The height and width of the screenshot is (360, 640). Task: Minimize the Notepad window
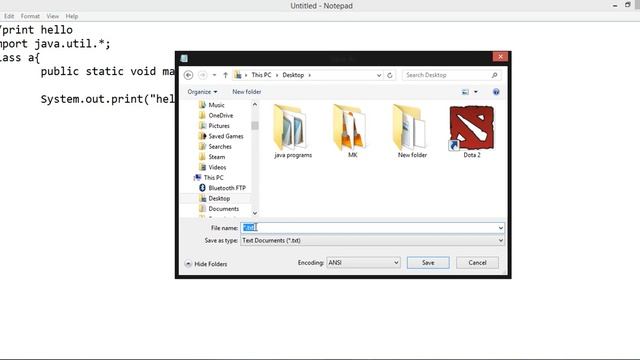click(615, 6)
